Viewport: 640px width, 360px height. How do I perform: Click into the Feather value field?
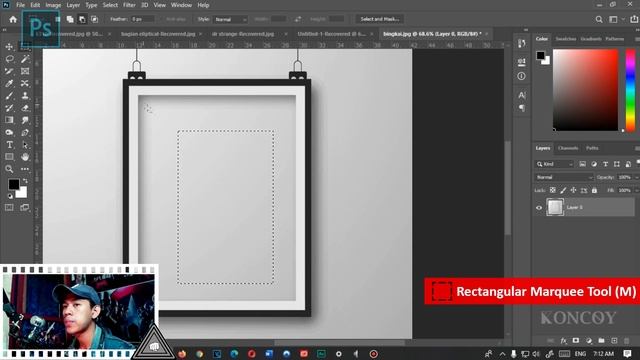pyautogui.click(x=142, y=19)
